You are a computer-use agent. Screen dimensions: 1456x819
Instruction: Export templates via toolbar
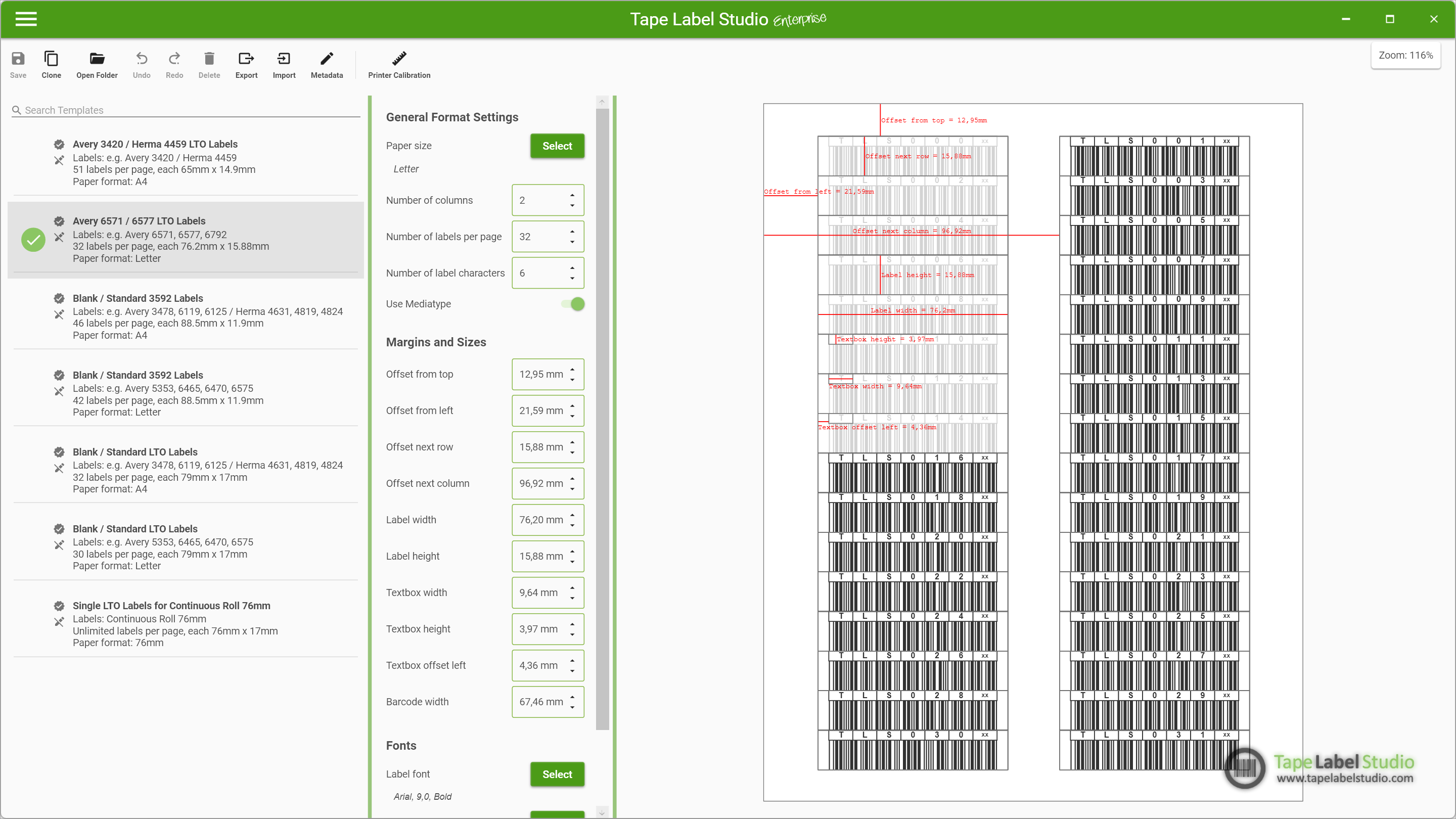click(246, 65)
